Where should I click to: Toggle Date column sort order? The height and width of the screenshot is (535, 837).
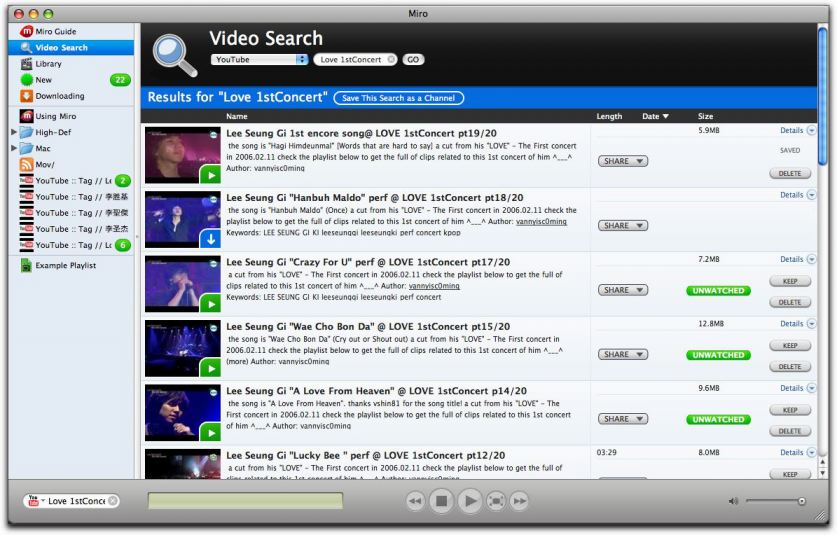[x=655, y=116]
